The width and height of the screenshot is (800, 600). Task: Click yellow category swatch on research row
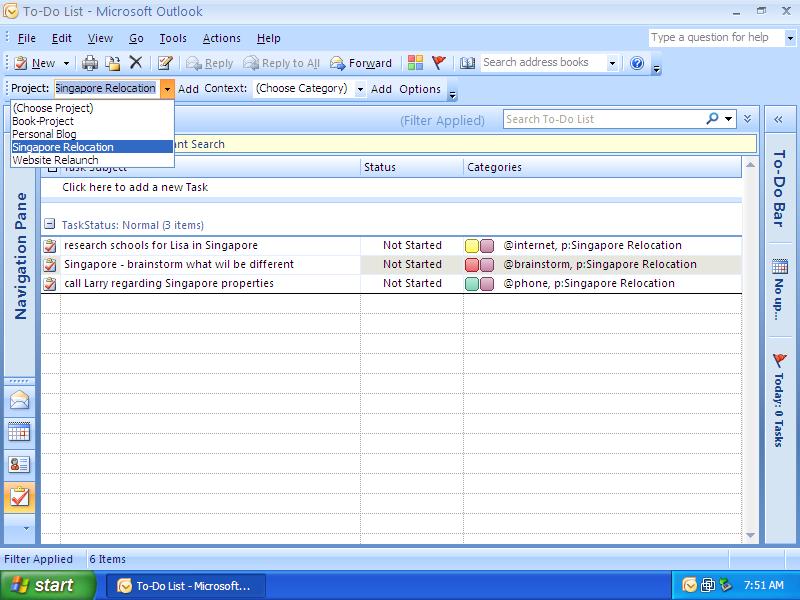click(472, 246)
